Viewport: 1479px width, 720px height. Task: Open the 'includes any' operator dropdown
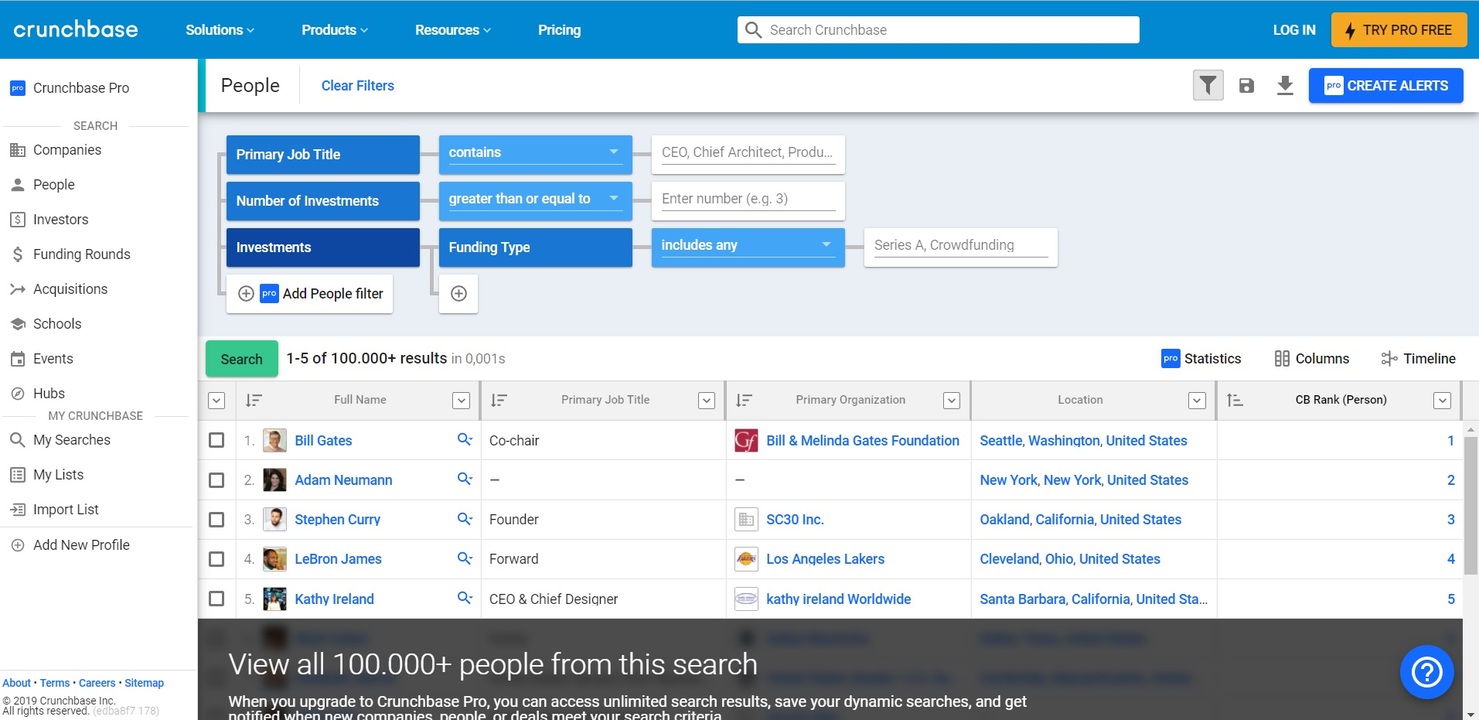click(x=748, y=246)
